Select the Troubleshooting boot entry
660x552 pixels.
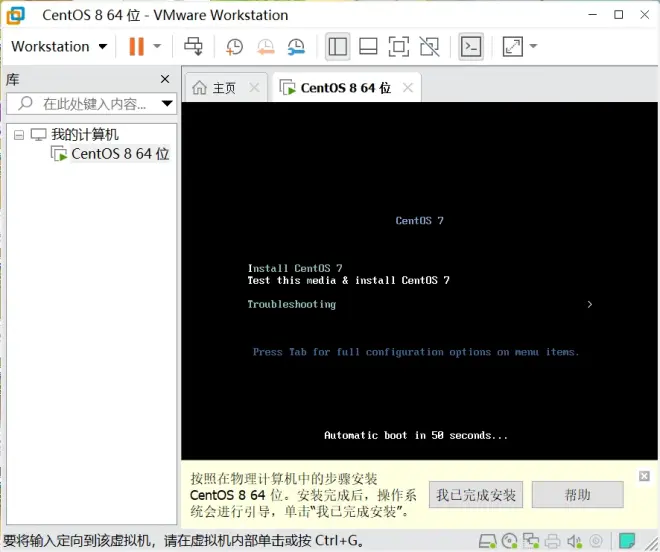click(292, 304)
